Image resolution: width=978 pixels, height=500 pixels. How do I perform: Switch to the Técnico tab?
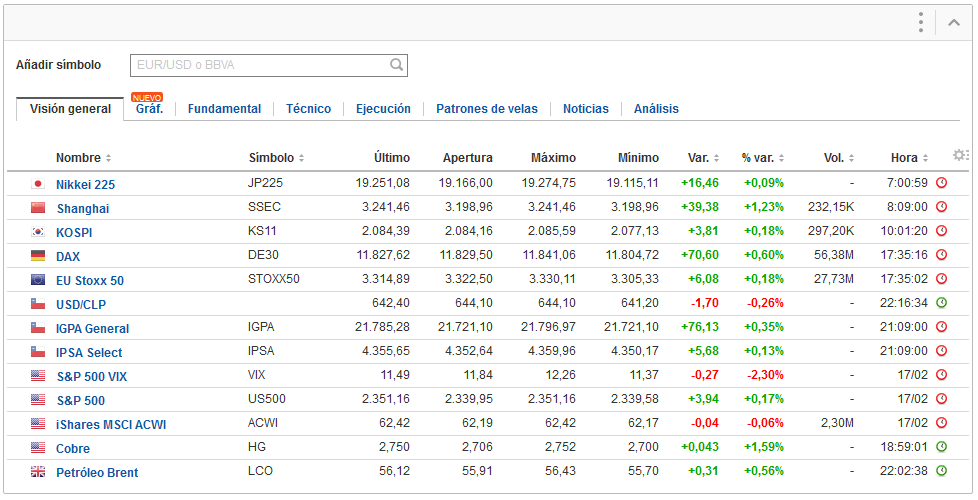[308, 108]
